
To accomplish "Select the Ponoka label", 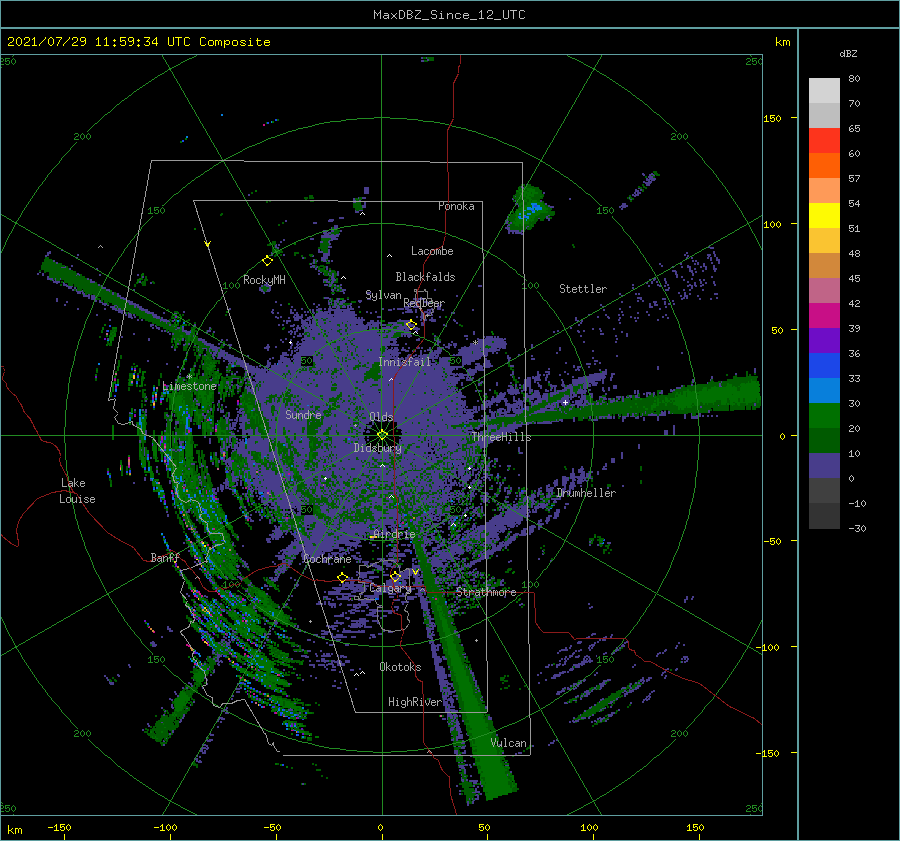I will click(x=456, y=206).
